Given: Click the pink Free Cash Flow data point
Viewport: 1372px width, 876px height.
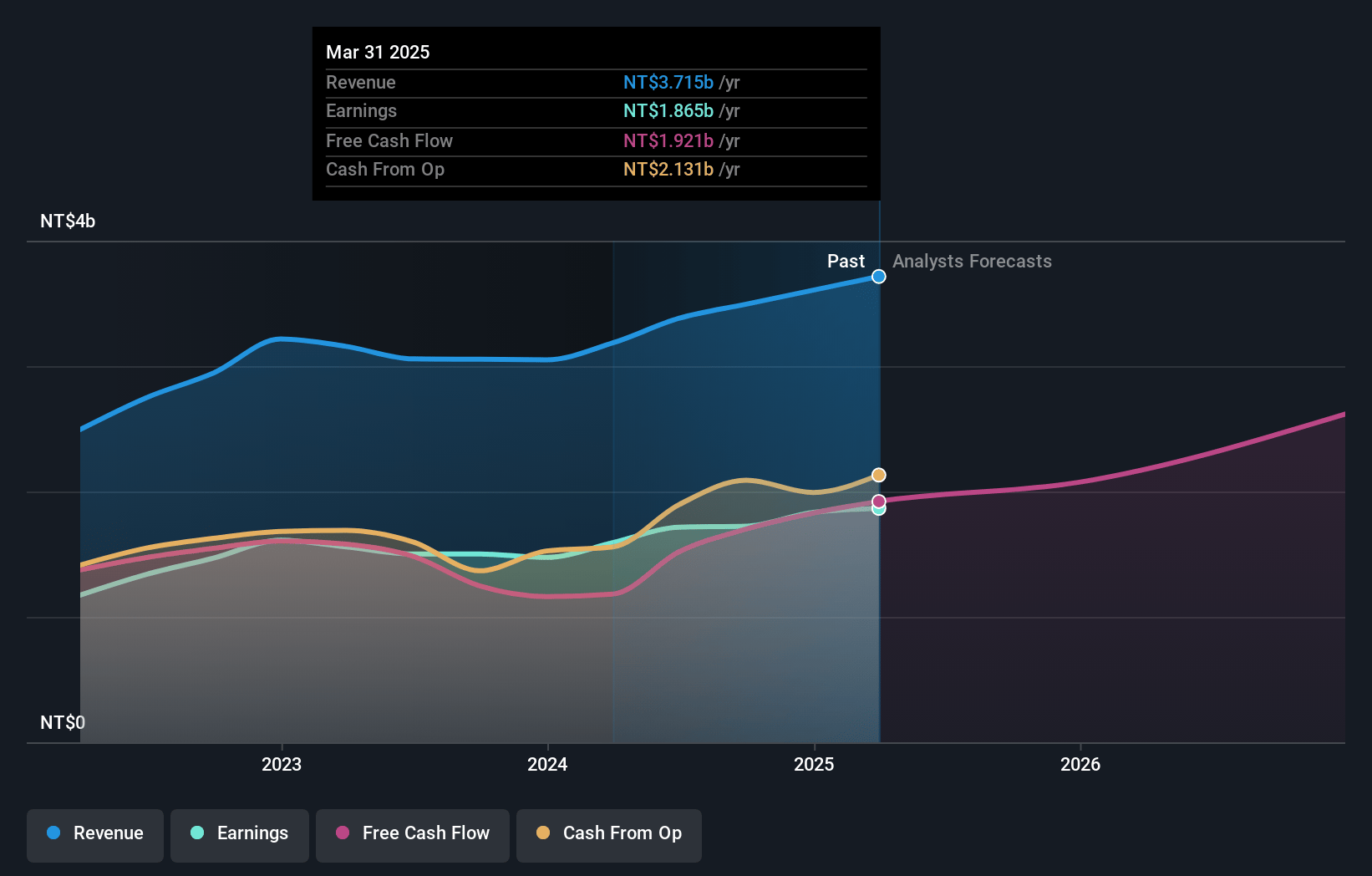Looking at the screenshot, I should click(x=879, y=502).
